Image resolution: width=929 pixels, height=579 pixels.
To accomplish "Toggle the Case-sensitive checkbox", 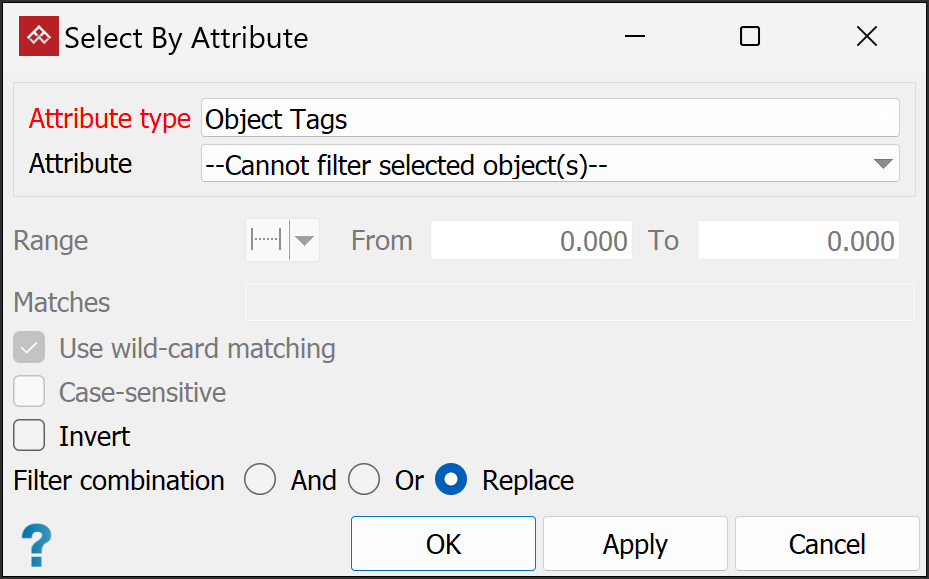I will pyautogui.click(x=29, y=392).
